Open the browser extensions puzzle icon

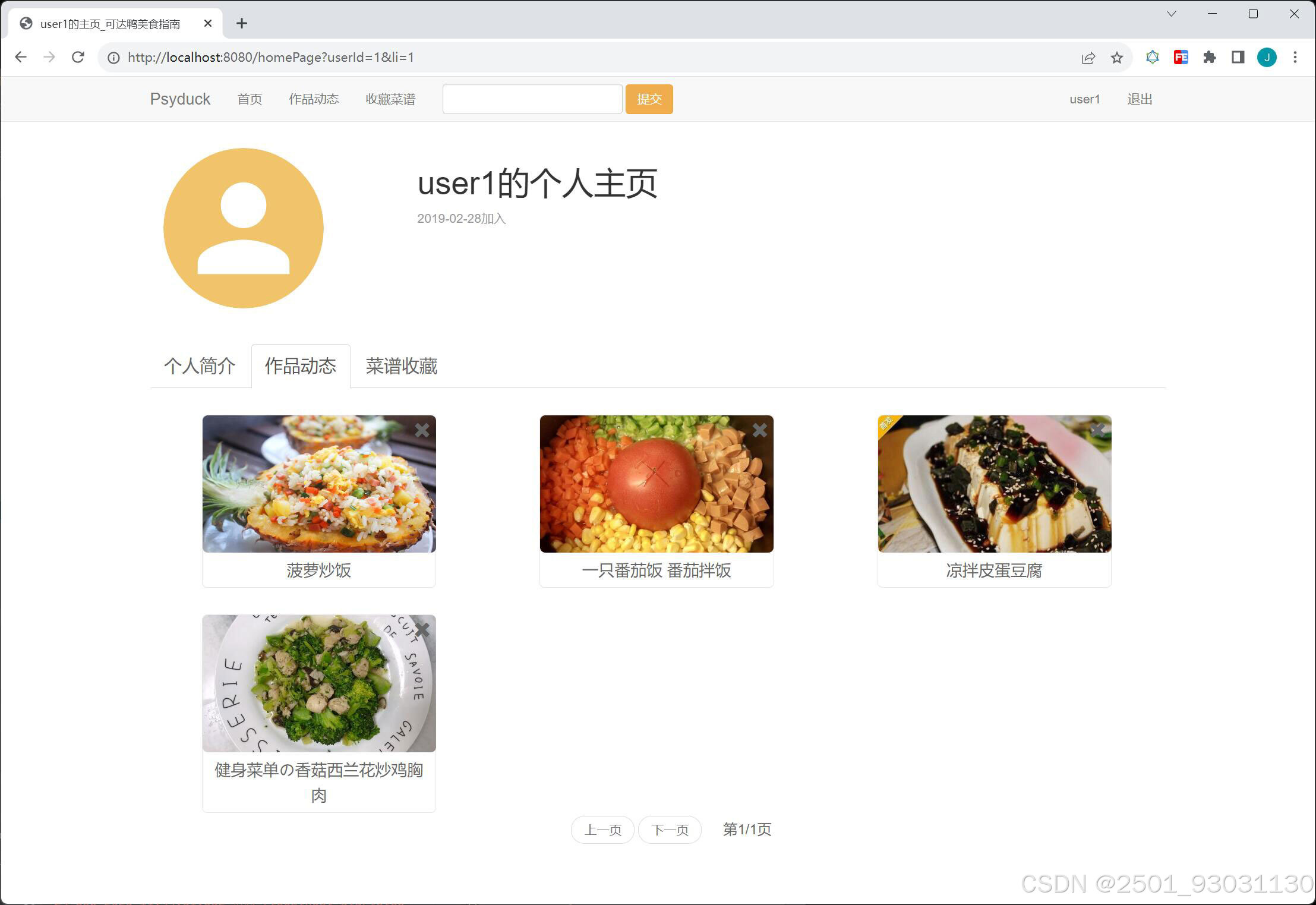pos(1210,57)
